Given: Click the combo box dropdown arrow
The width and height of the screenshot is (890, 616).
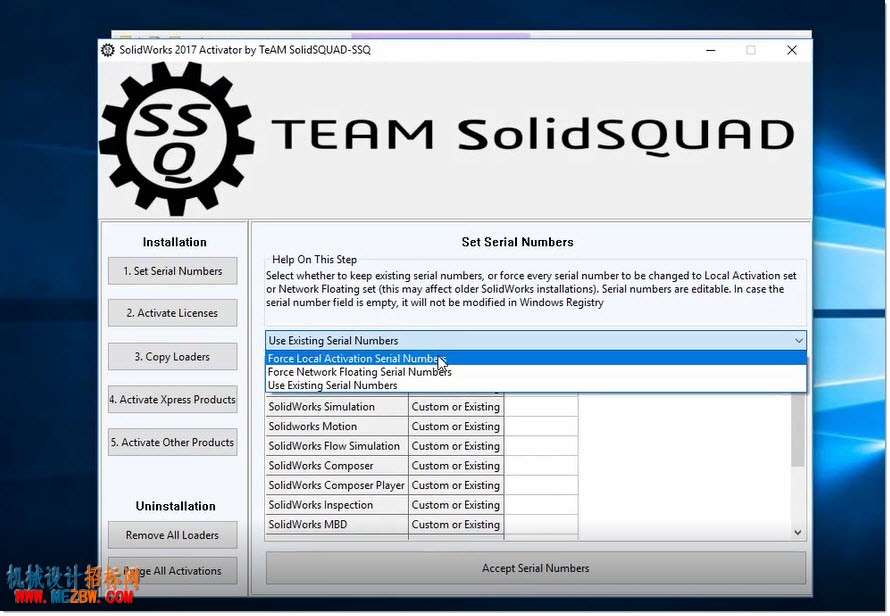Looking at the screenshot, I should pyautogui.click(x=799, y=341).
